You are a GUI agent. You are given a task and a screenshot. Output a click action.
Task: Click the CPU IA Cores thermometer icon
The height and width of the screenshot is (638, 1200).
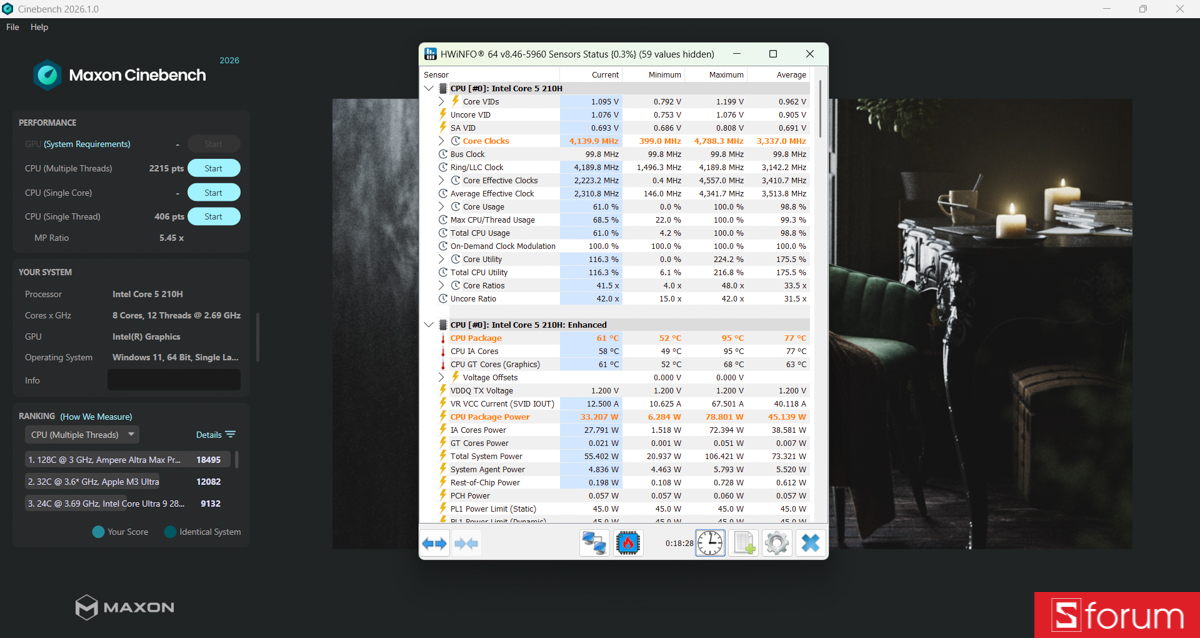(443, 351)
